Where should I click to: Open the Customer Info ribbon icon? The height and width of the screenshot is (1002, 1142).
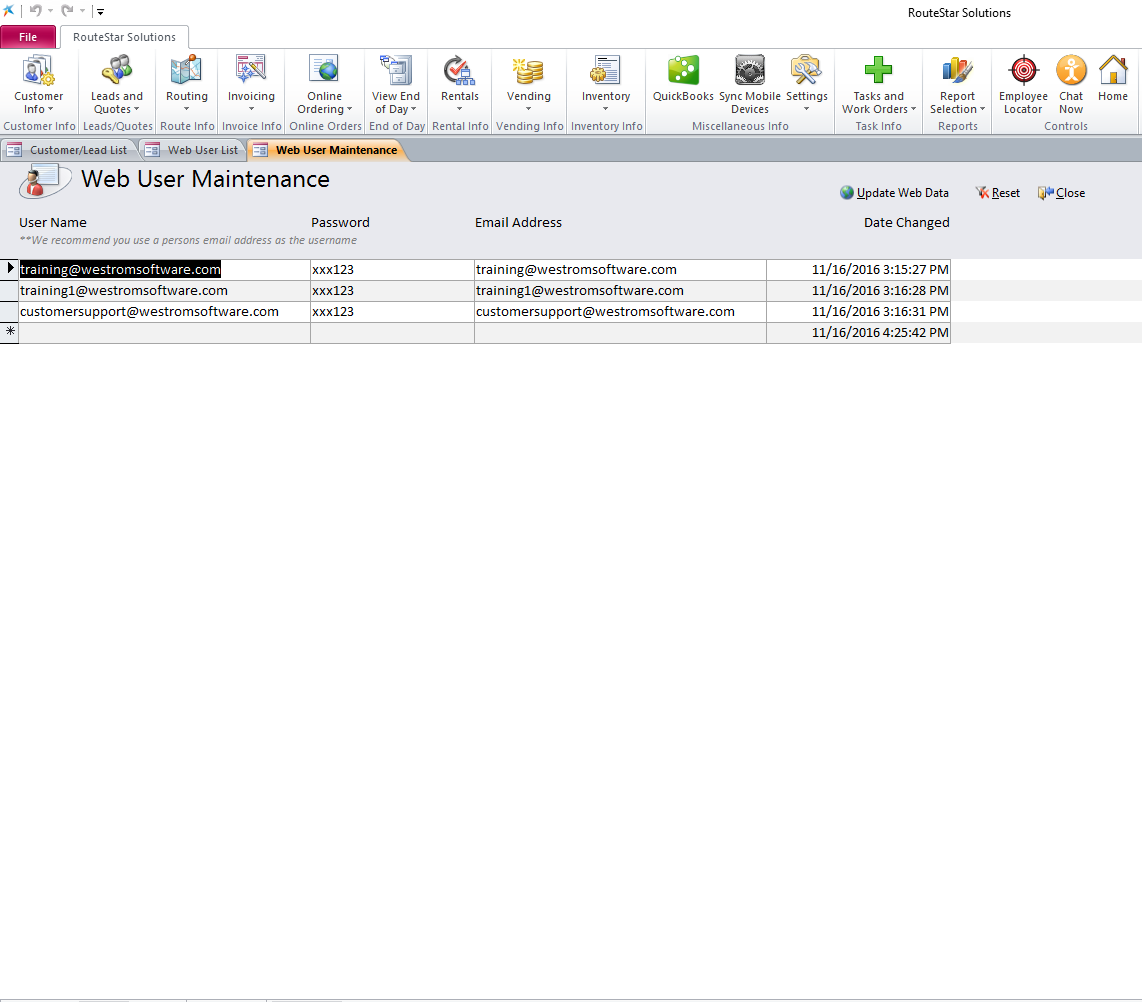pyautogui.click(x=39, y=71)
